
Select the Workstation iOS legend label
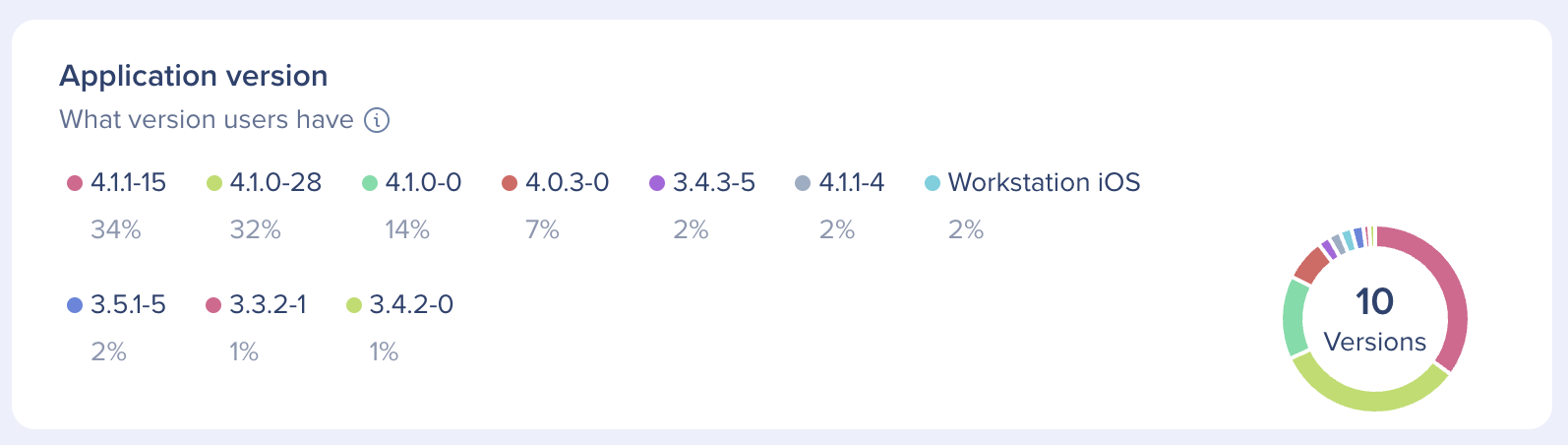click(1044, 183)
